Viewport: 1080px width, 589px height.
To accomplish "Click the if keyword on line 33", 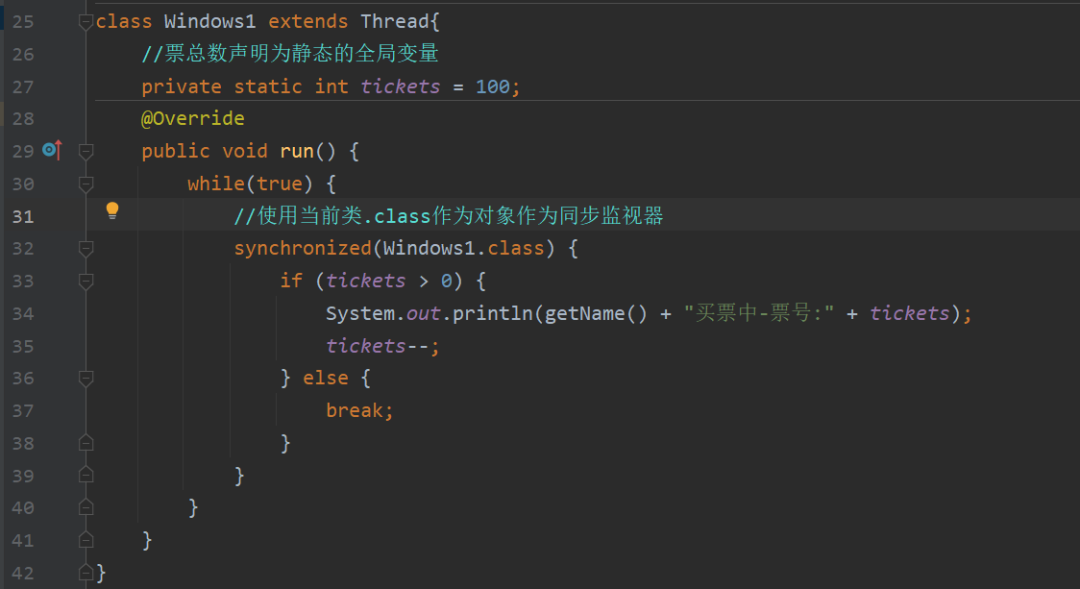I will (291, 281).
